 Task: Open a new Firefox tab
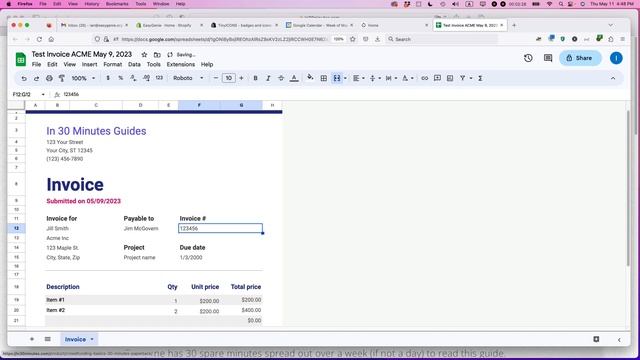point(514,25)
